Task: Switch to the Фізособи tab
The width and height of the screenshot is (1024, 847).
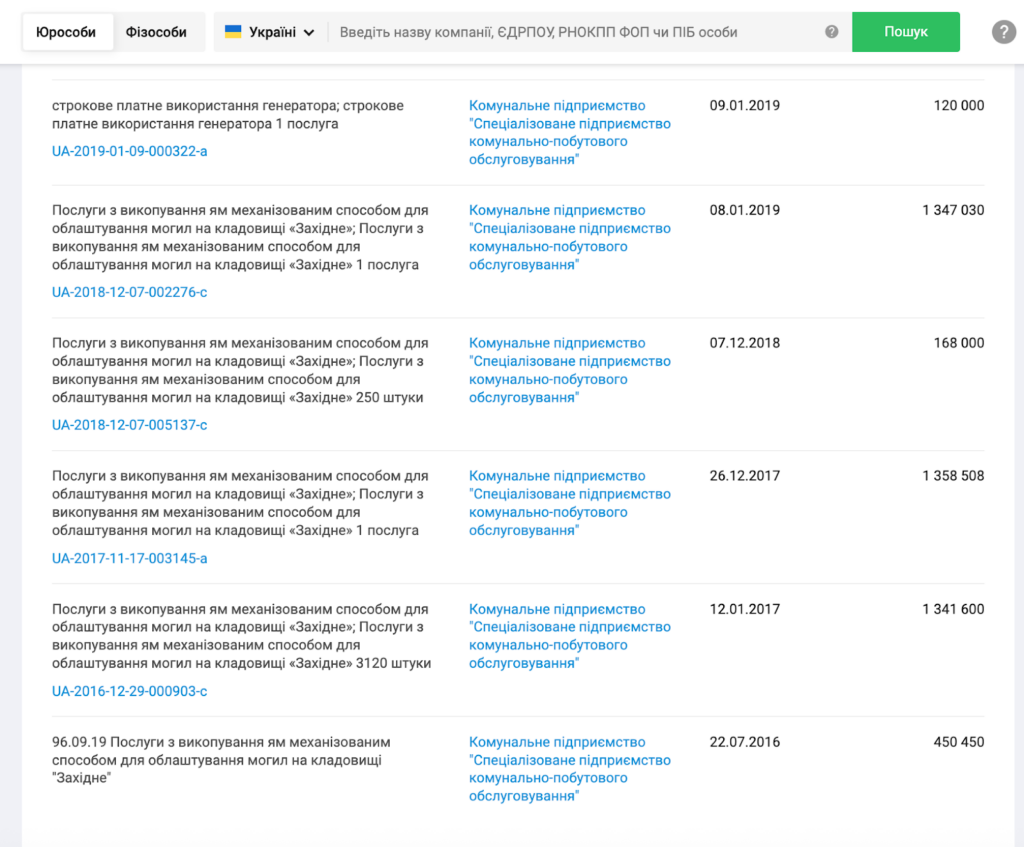Action: point(156,32)
